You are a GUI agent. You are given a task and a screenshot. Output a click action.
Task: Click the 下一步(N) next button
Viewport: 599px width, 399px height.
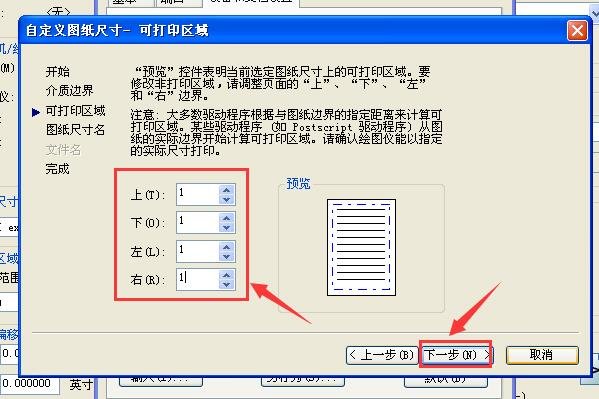coord(458,355)
